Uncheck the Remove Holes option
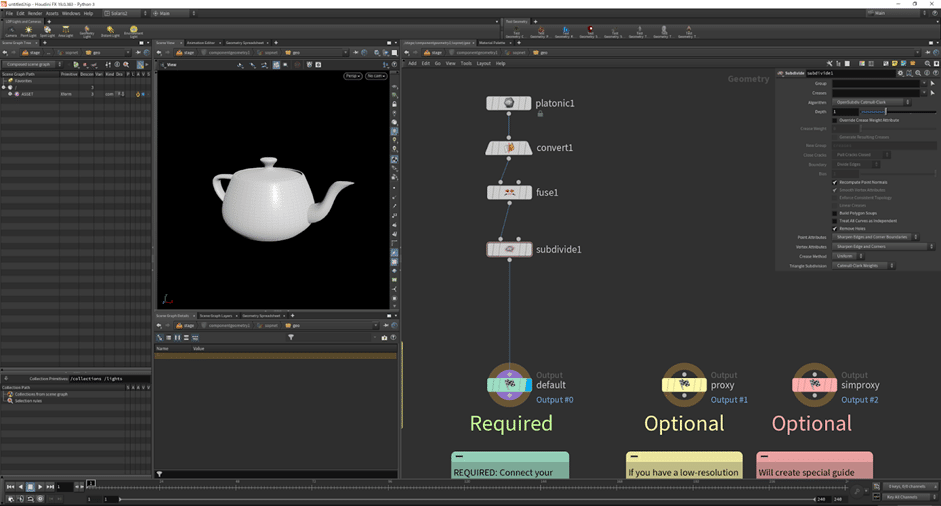This screenshot has width=941, height=506. [x=835, y=228]
